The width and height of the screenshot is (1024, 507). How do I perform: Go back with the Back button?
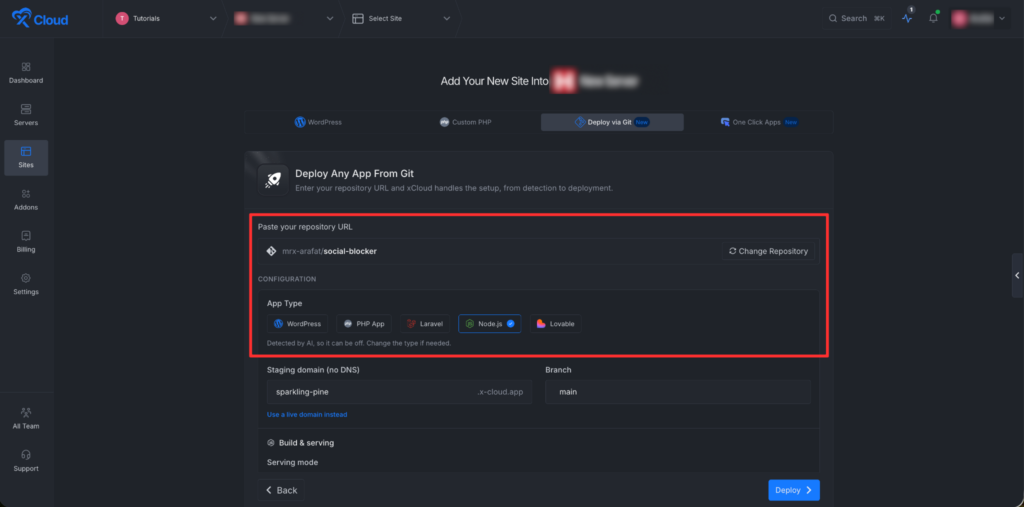tap(281, 490)
